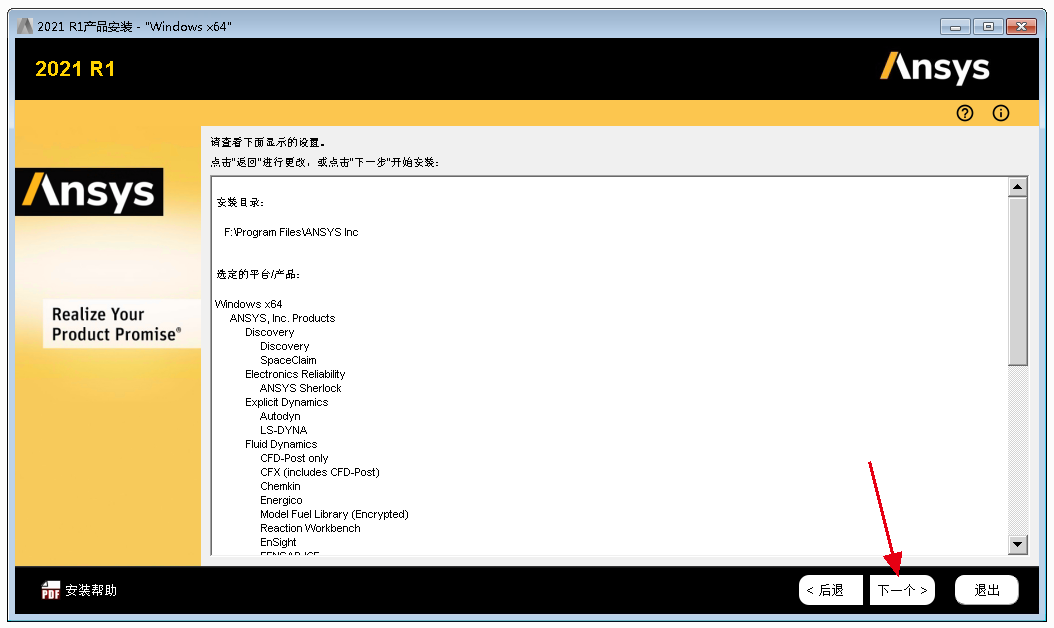Image resolution: width=1054 pixels, height=628 pixels.
Task: Click the Realize Your Product Promise badge
Action: [121, 323]
